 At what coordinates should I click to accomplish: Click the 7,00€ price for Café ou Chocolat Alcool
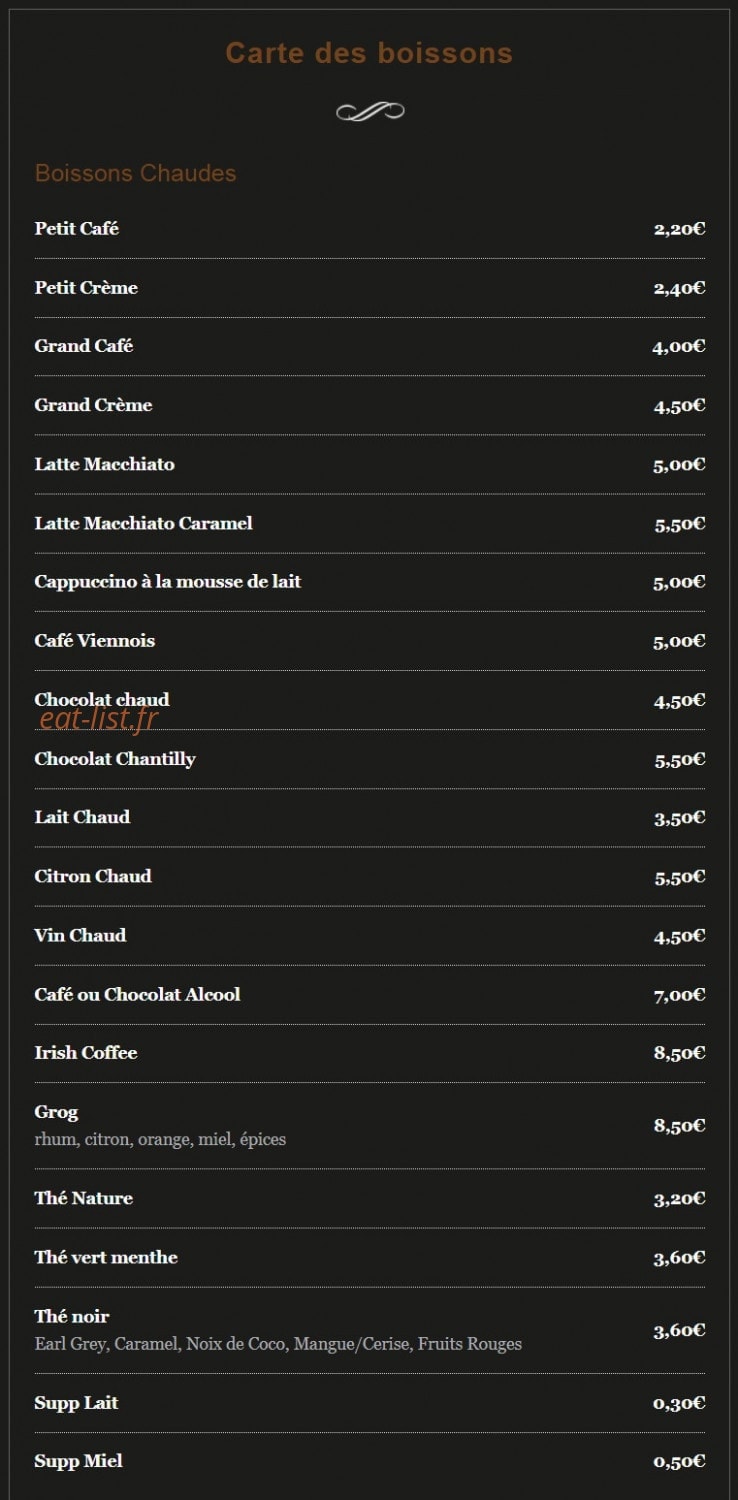(680, 995)
